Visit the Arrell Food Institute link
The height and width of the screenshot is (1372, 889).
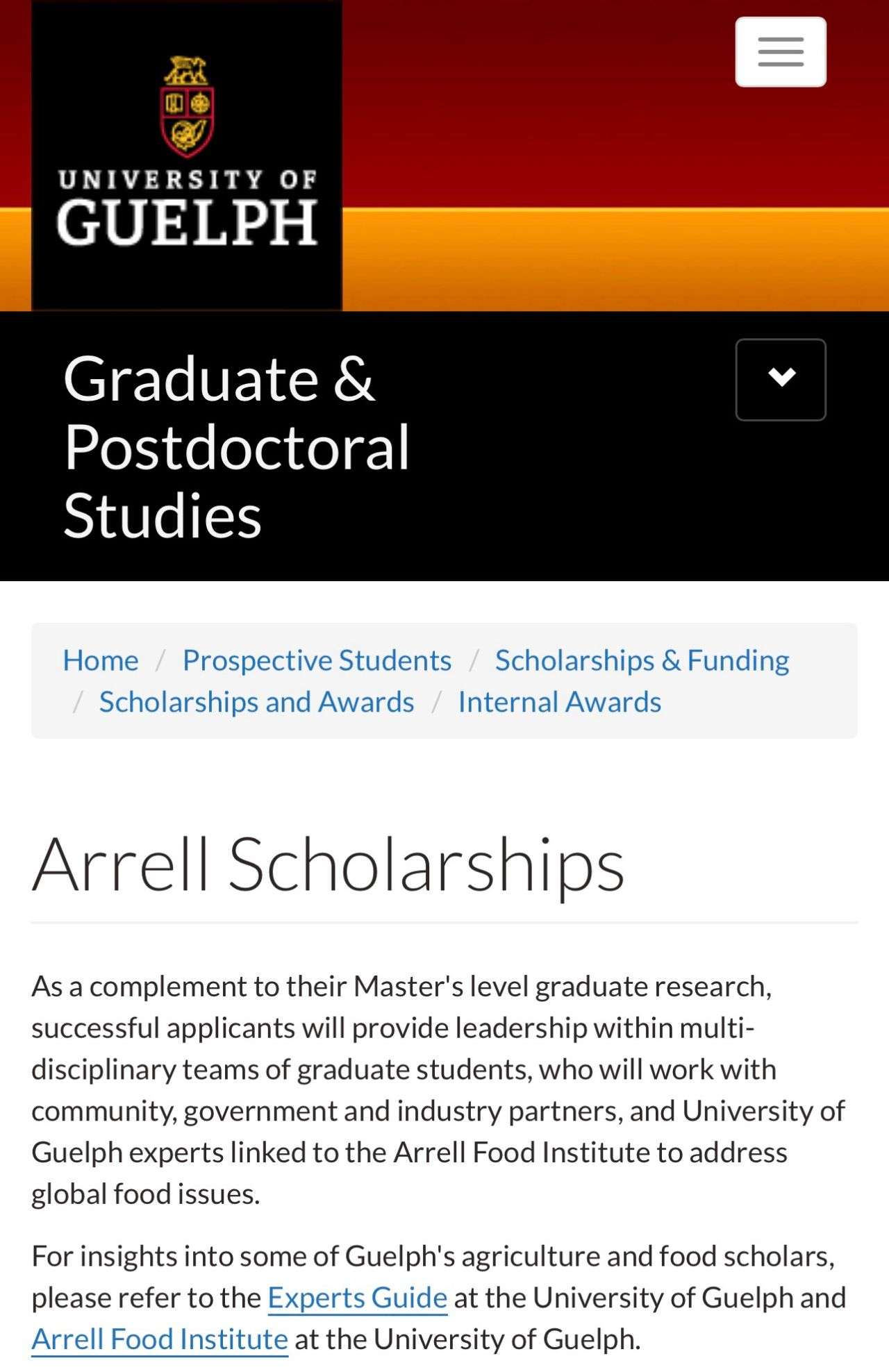[160, 1339]
